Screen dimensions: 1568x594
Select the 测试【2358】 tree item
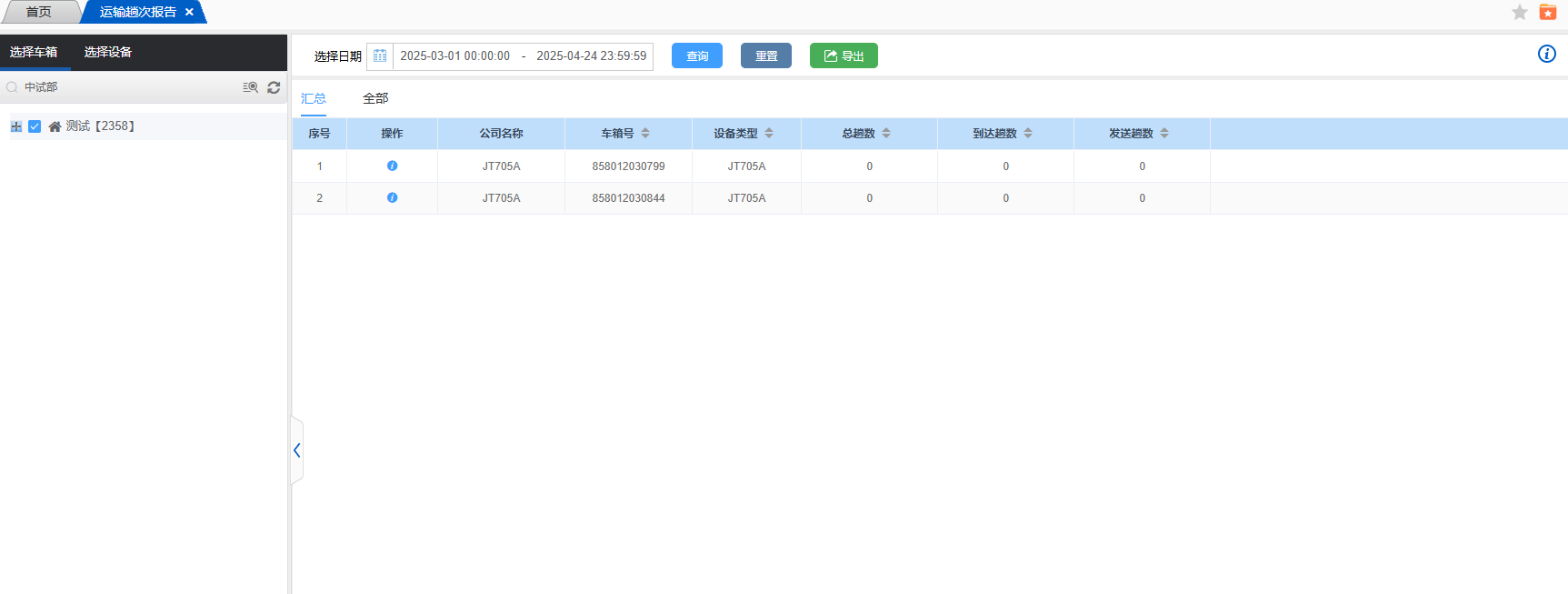point(101,126)
